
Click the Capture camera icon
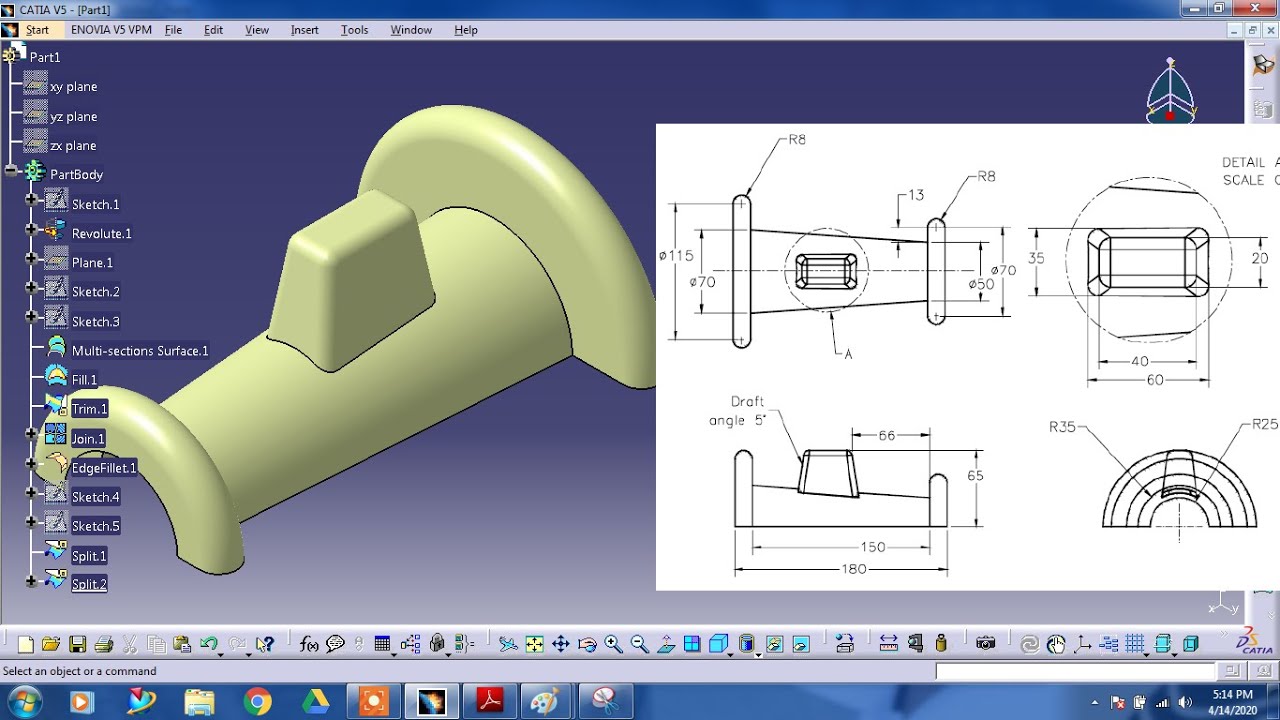[986, 644]
